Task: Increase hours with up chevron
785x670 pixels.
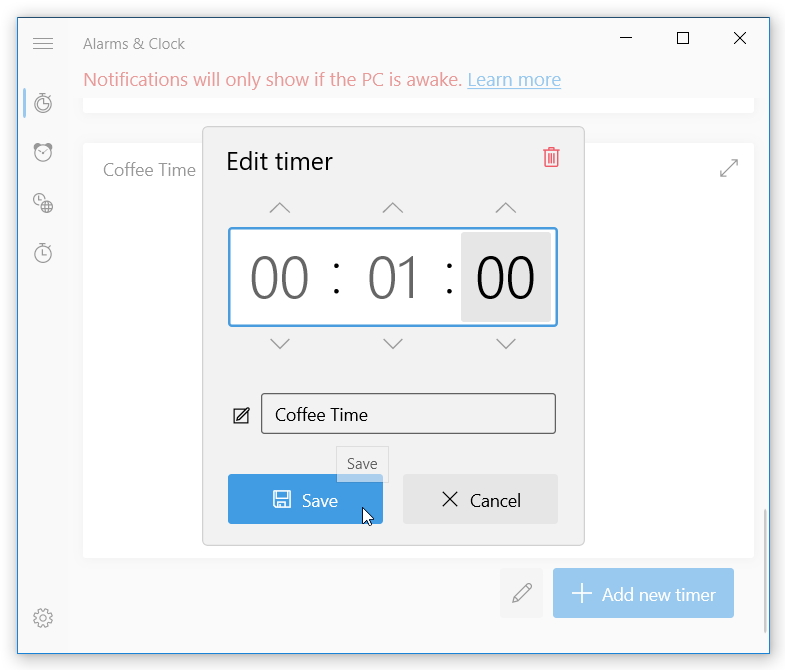Action: 280,208
